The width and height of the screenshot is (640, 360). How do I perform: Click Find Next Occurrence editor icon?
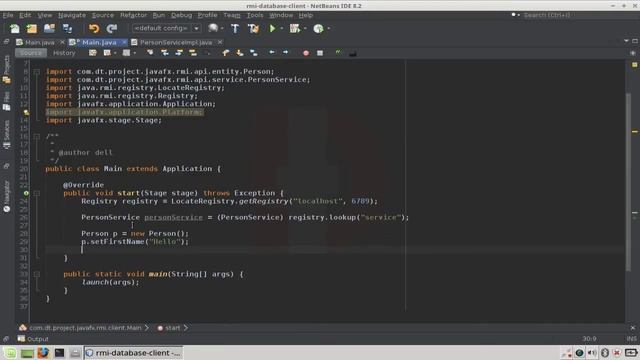coord(179,53)
